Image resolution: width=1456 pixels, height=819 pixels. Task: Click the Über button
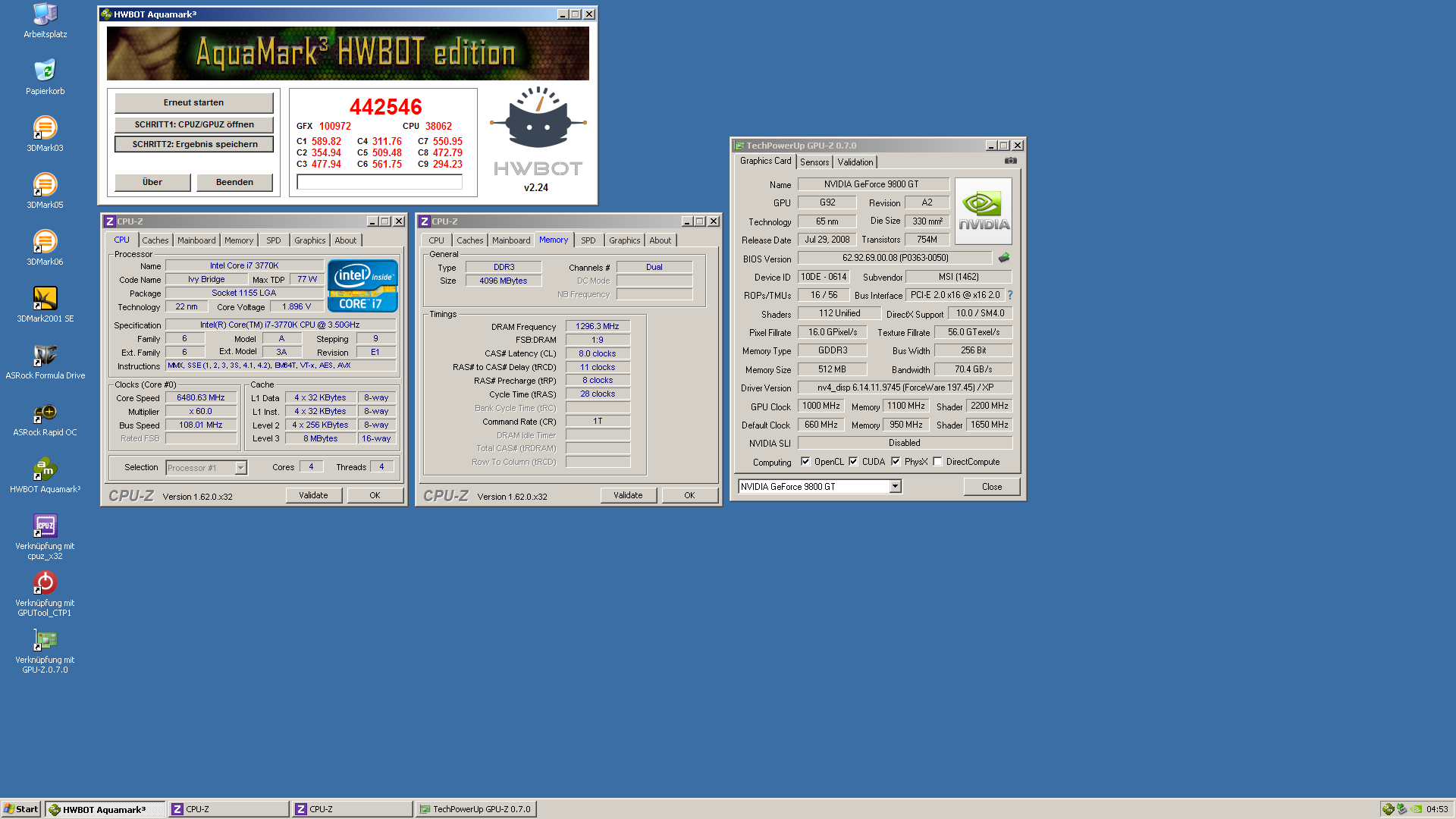pos(152,182)
